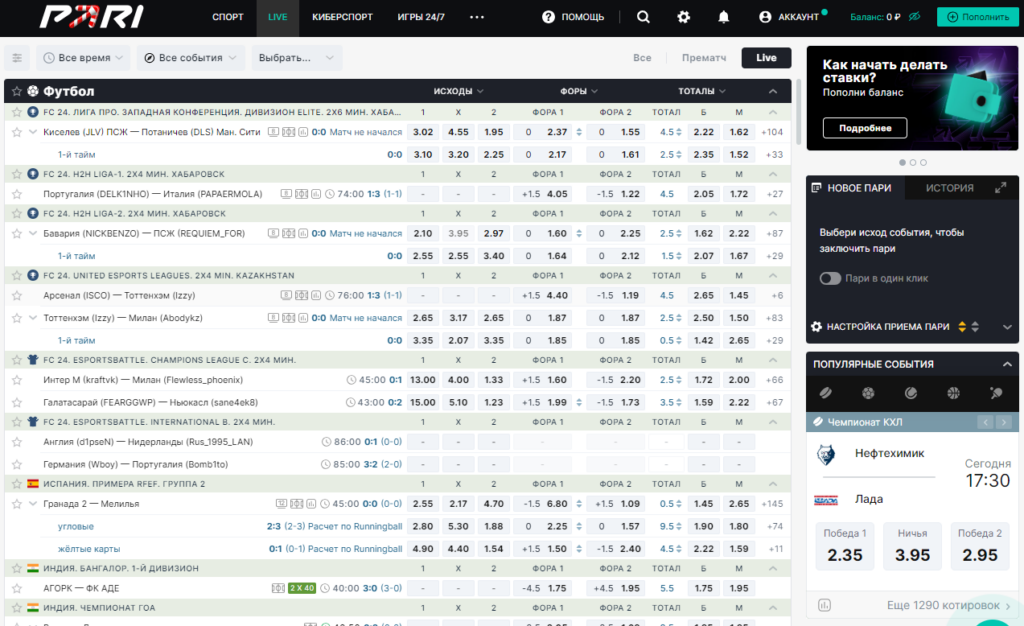Screen dimensions: 1024x626
Task: Star the Англия — Нидерланды match
Action: click(17, 442)
